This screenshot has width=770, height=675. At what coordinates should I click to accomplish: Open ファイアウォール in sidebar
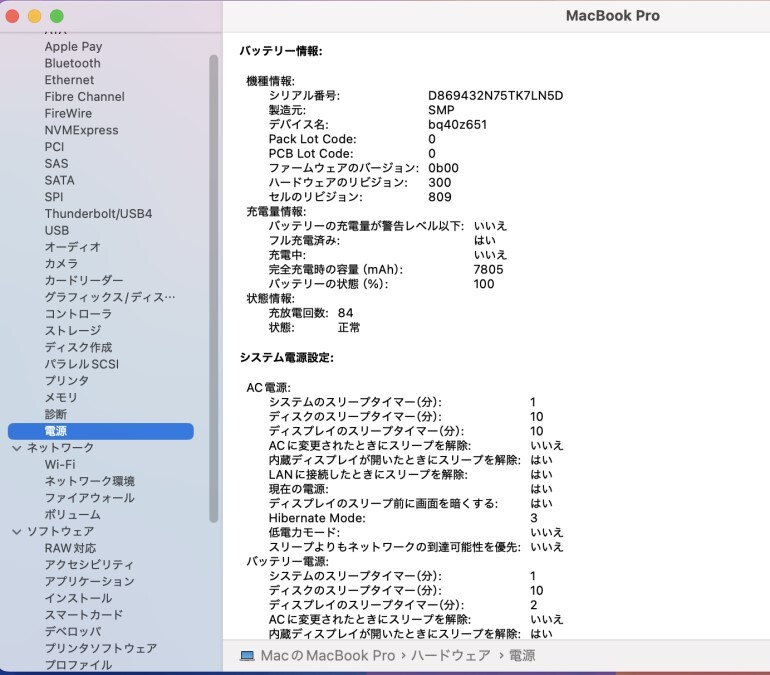[89, 498]
